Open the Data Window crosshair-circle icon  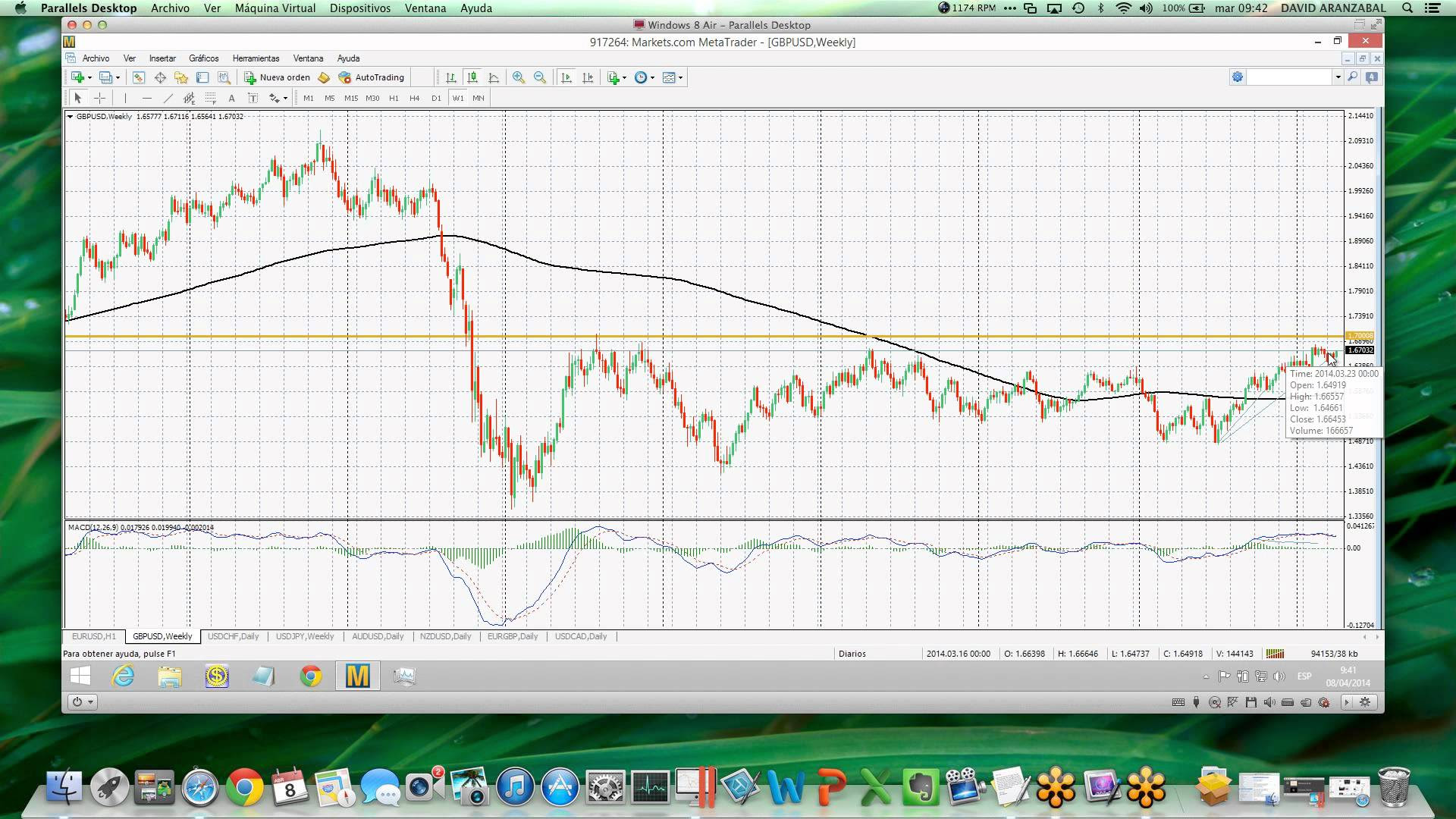160,77
